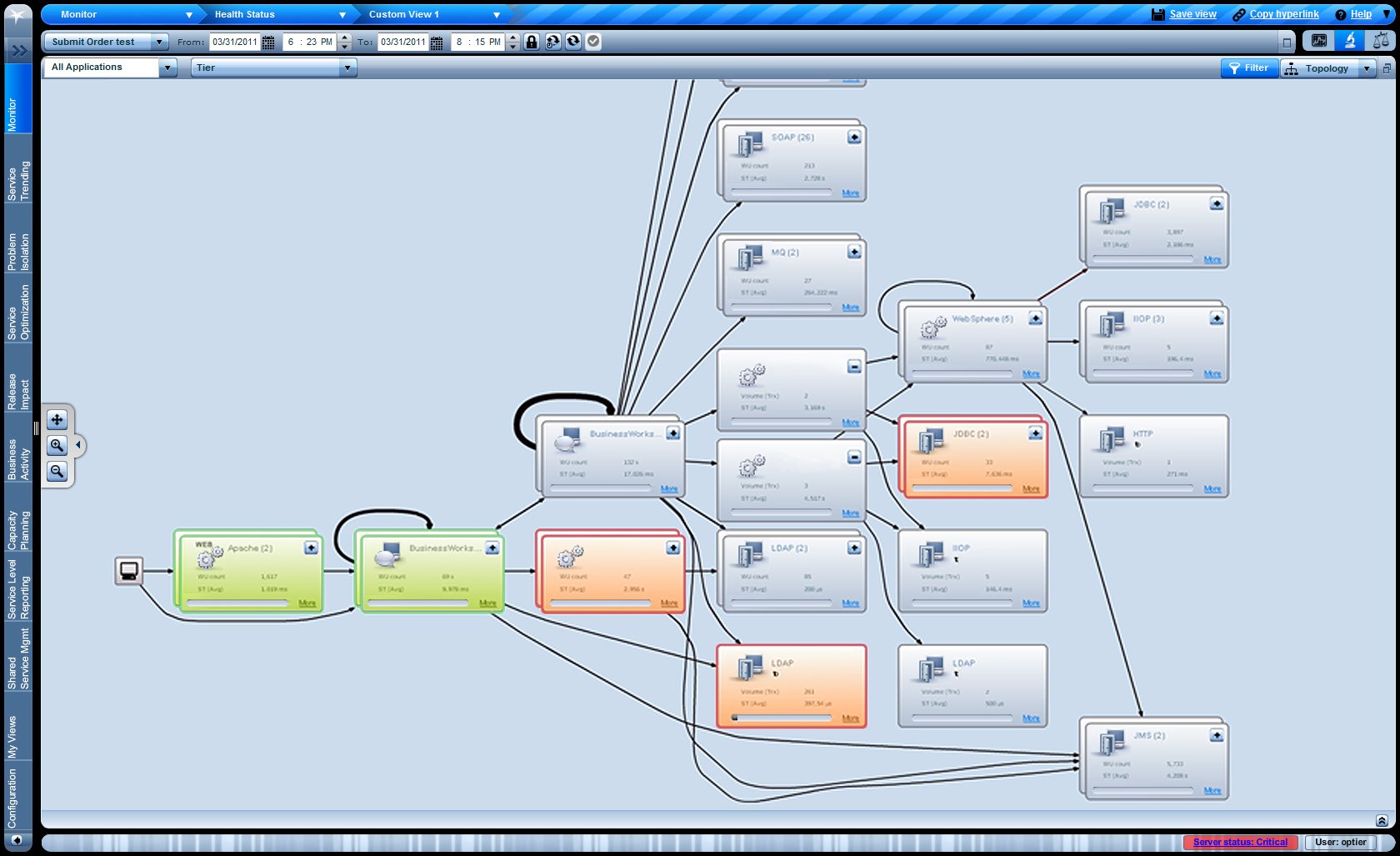Click the Help question mark icon
The width and height of the screenshot is (1400, 856).
1340,14
